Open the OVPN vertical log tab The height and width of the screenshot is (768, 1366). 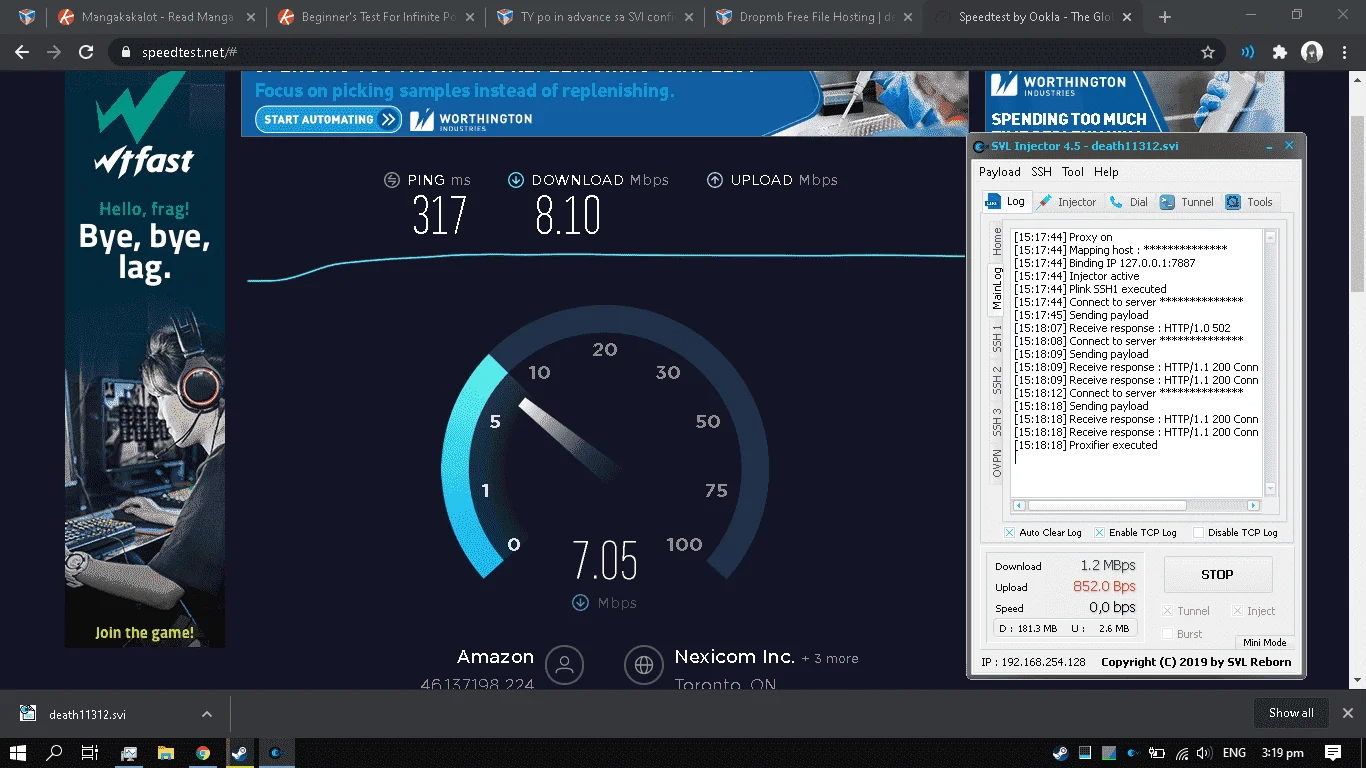(x=997, y=464)
